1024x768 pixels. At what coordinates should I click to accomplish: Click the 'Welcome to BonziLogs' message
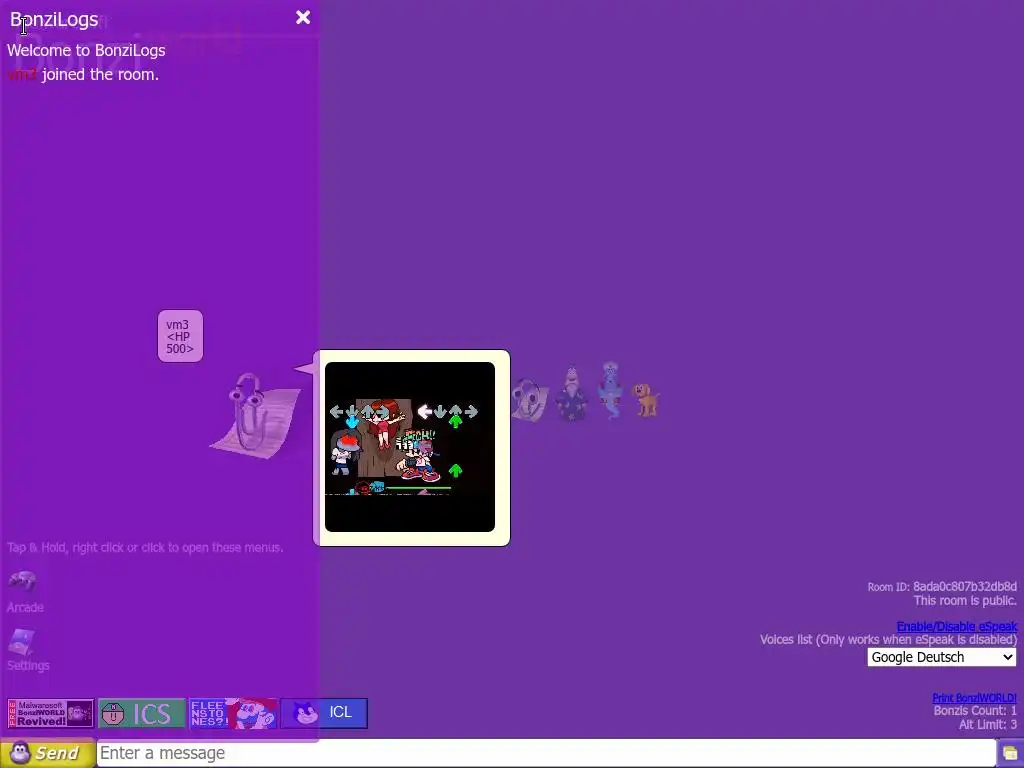86,50
